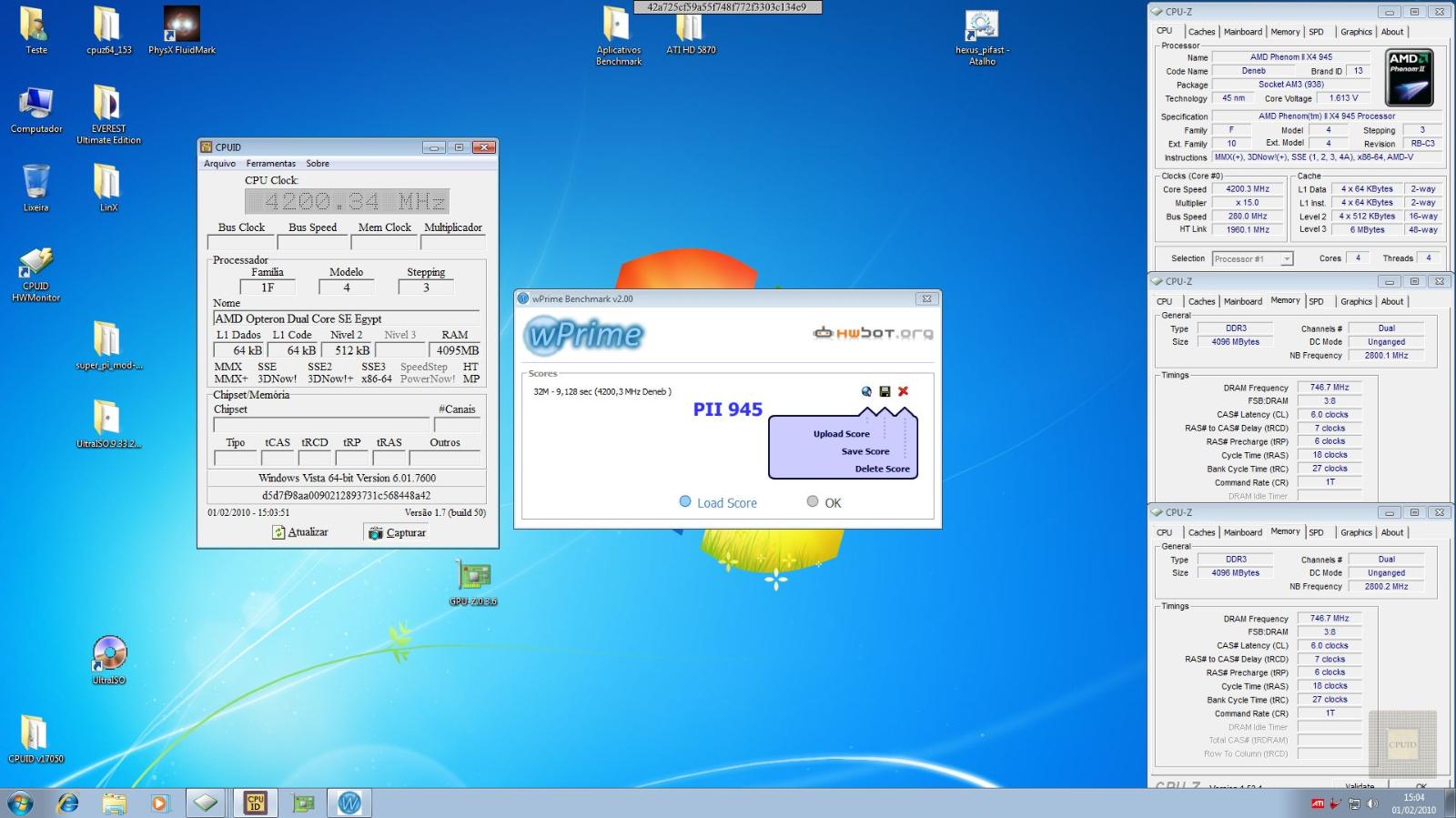Open Graphics tab in bottom CPU-Z window

click(1356, 532)
